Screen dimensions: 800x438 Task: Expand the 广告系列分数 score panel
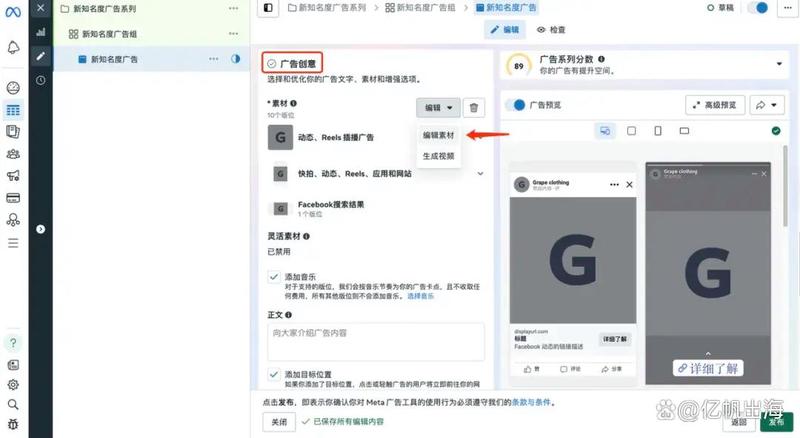pyautogui.click(x=779, y=65)
